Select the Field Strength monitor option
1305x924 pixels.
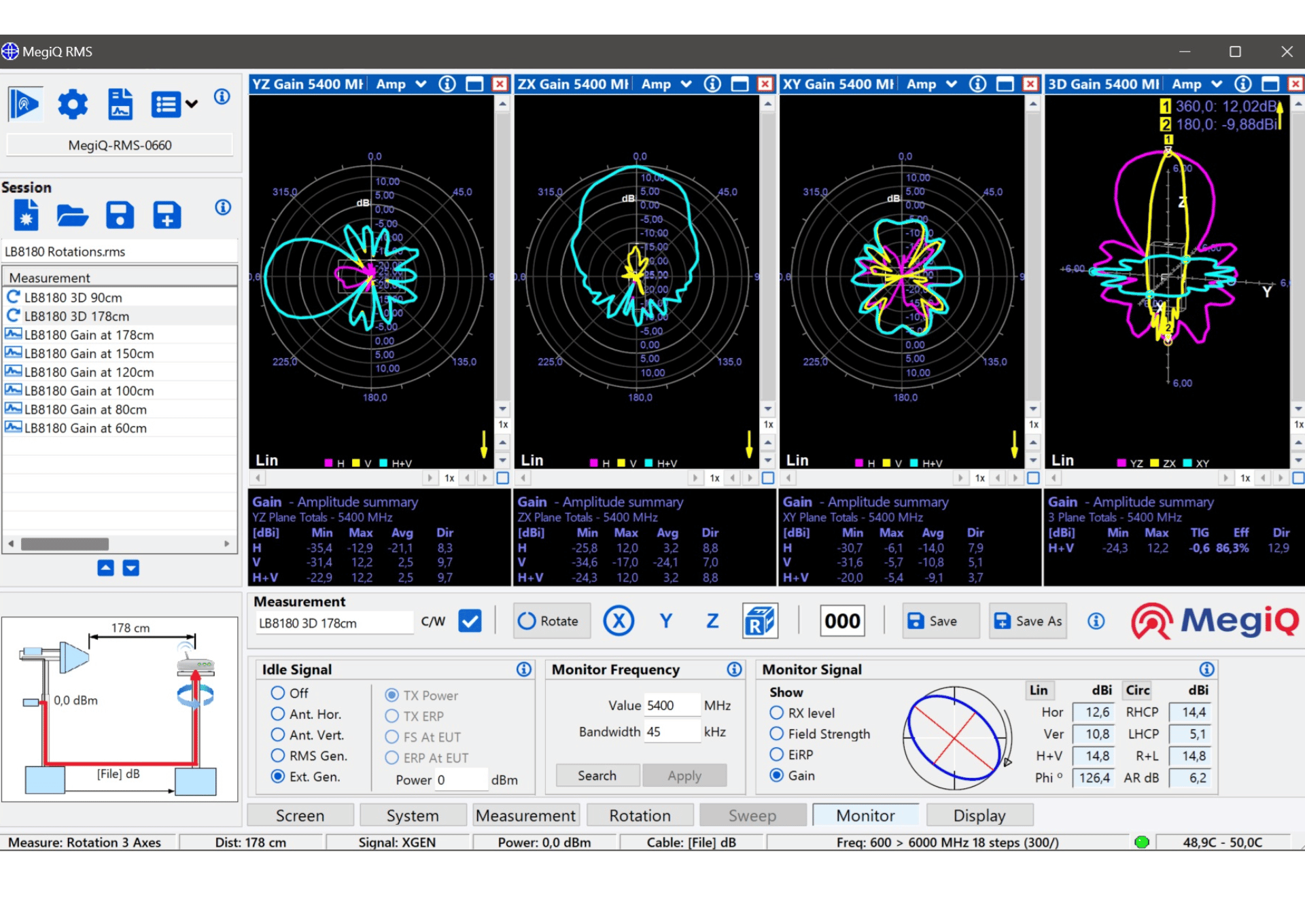[777, 734]
